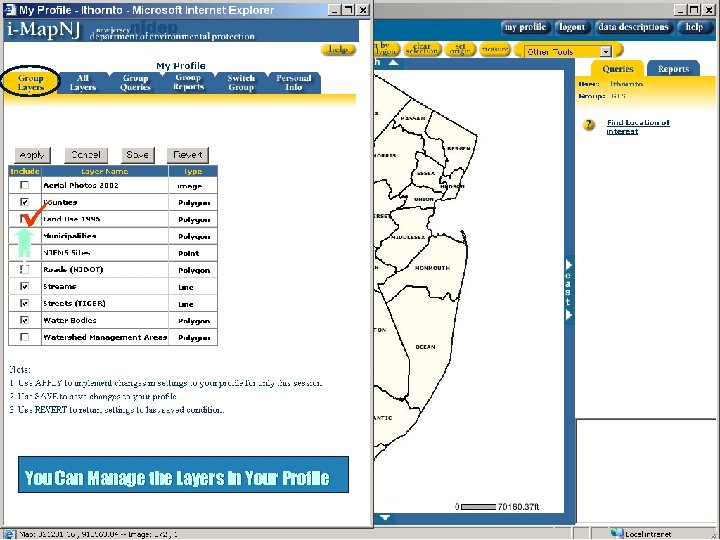Click the my profile button in map window
This screenshot has width=720, height=540.
(x=525, y=27)
